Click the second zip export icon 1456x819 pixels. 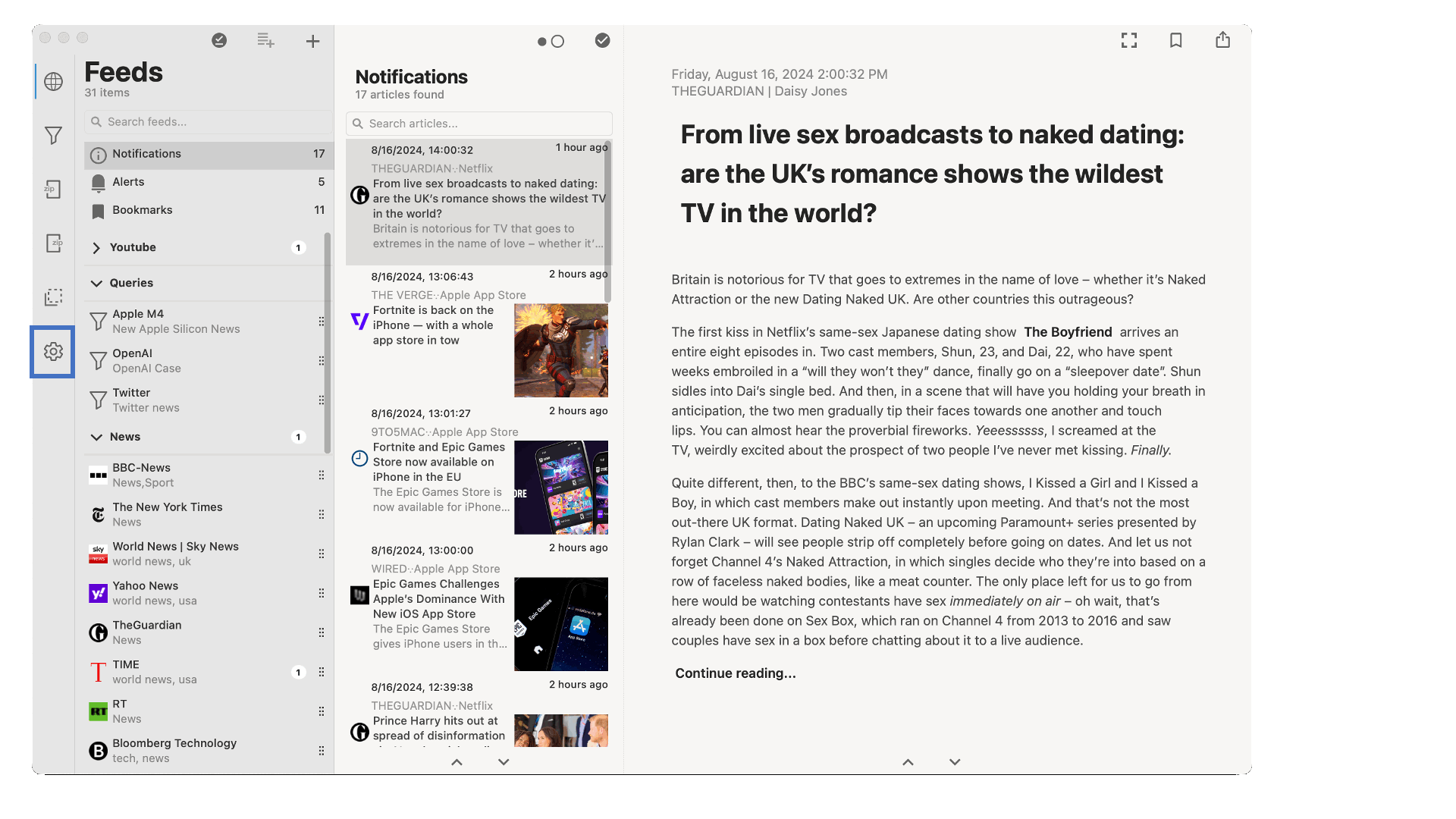click(53, 243)
